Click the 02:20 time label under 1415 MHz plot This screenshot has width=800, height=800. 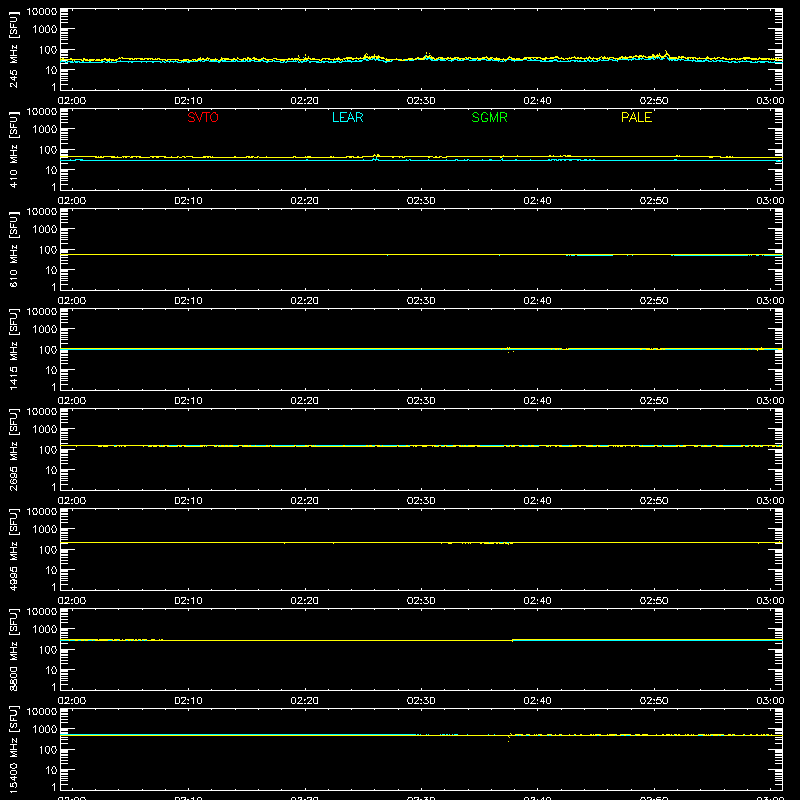pos(305,401)
